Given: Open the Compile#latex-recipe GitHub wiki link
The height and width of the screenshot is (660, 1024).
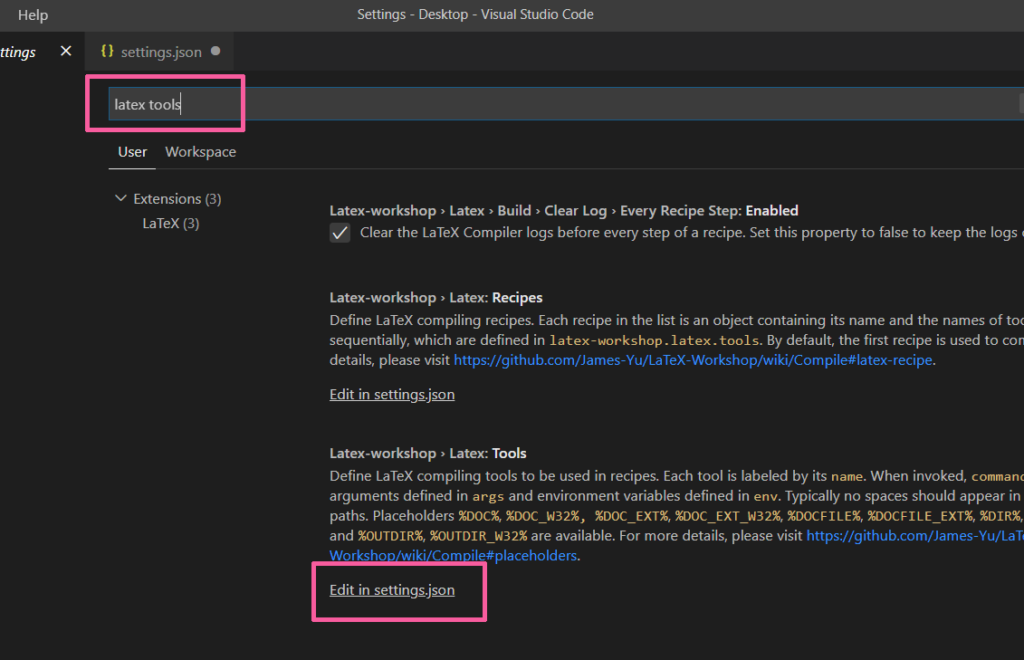Looking at the screenshot, I should (x=693, y=360).
